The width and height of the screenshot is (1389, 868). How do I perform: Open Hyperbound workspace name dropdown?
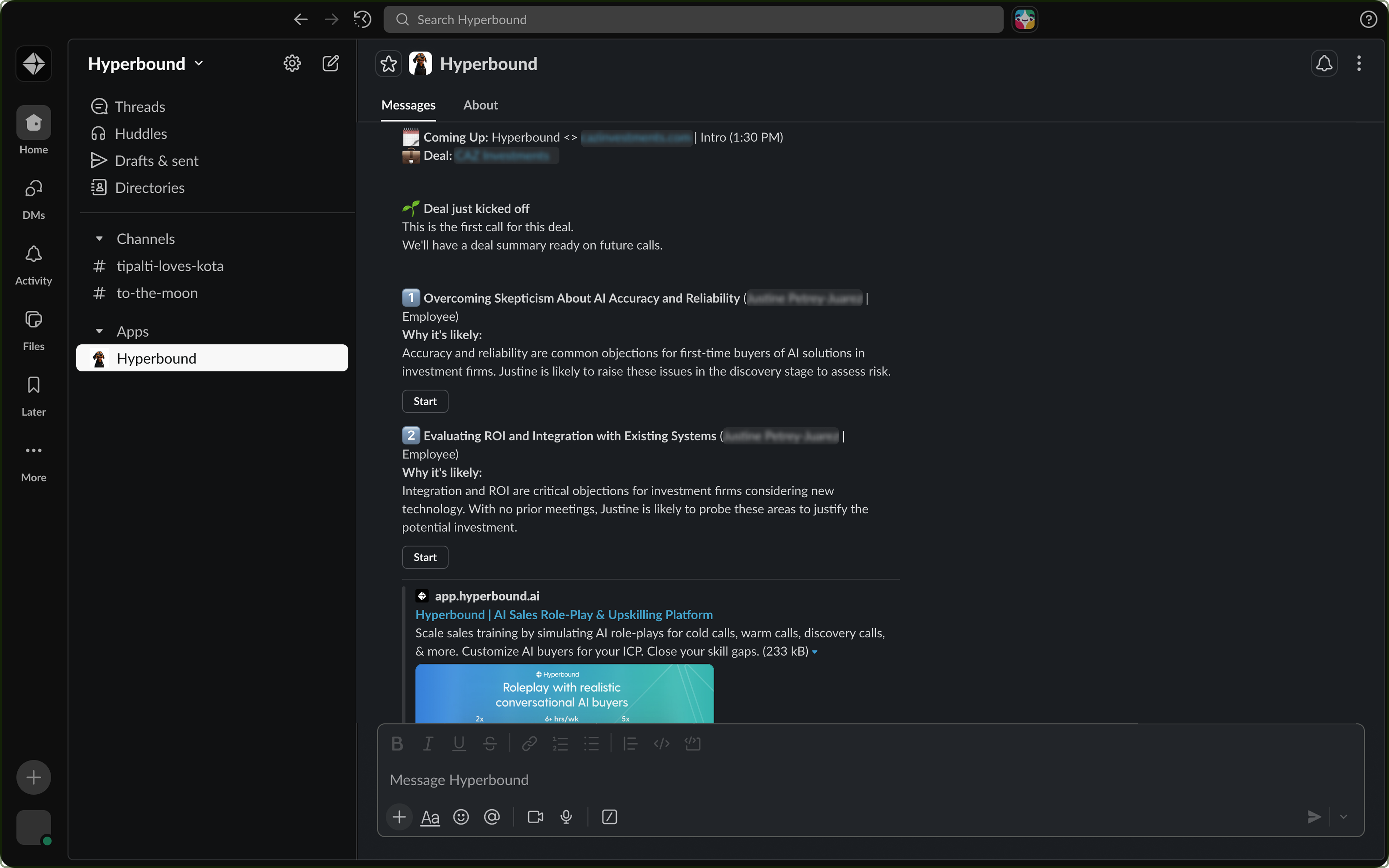click(146, 64)
